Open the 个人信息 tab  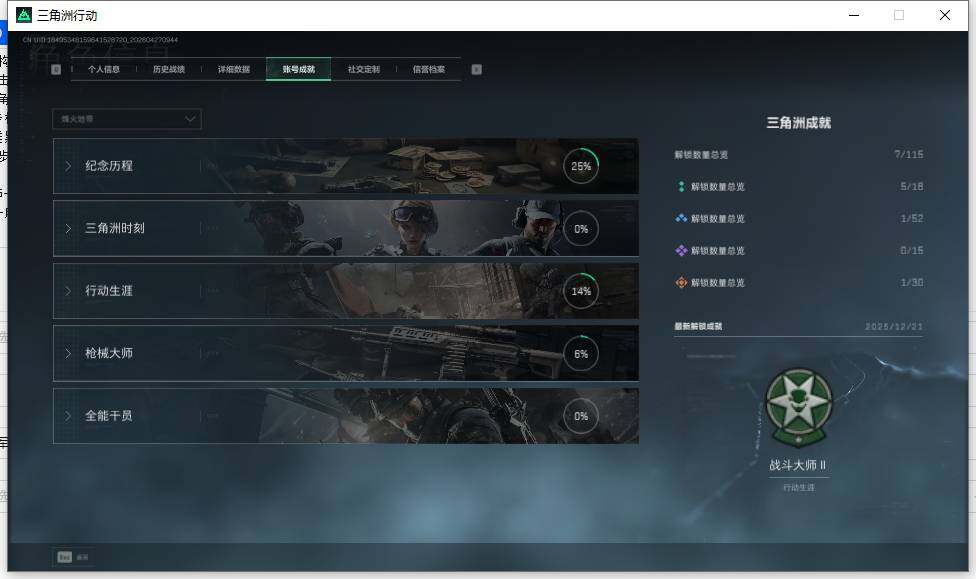(x=103, y=69)
